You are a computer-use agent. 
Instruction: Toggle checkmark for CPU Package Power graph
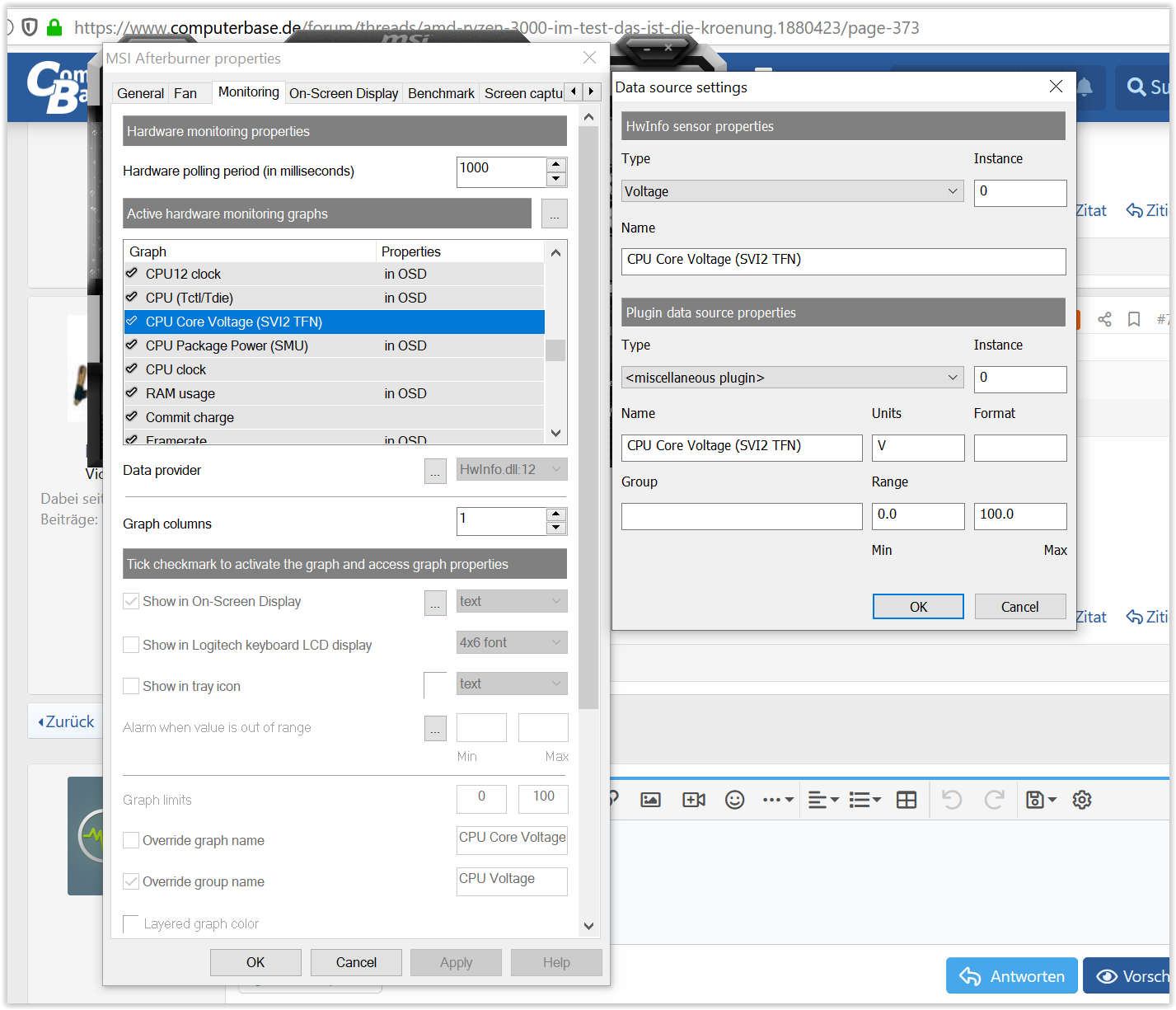[132, 345]
